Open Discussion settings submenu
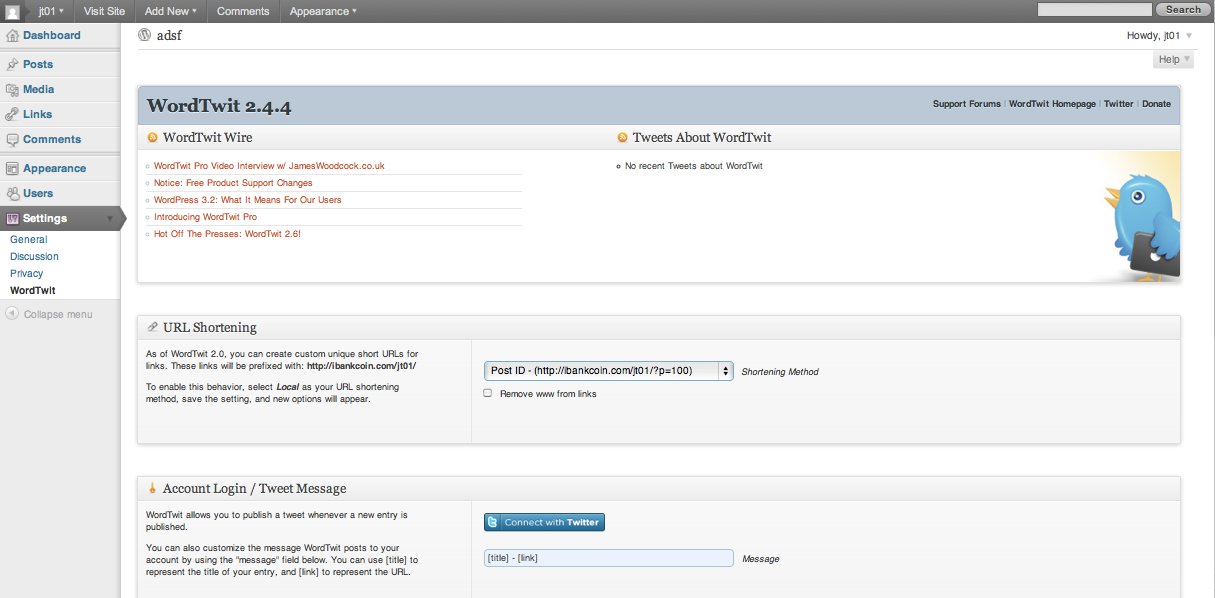The width and height of the screenshot is (1215, 598). click(x=34, y=257)
